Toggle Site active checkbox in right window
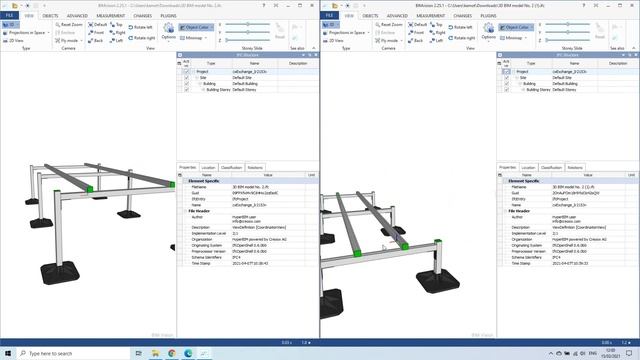The image size is (640, 360). point(507,78)
